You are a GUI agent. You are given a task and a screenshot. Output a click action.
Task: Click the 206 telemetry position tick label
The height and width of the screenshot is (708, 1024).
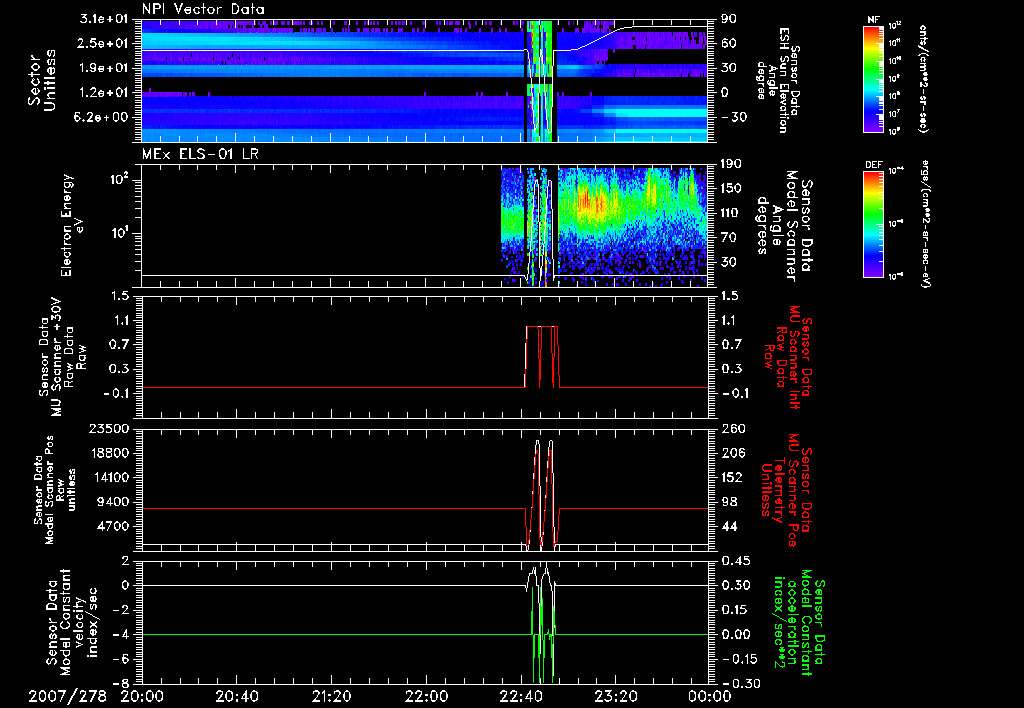click(x=731, y=453)
